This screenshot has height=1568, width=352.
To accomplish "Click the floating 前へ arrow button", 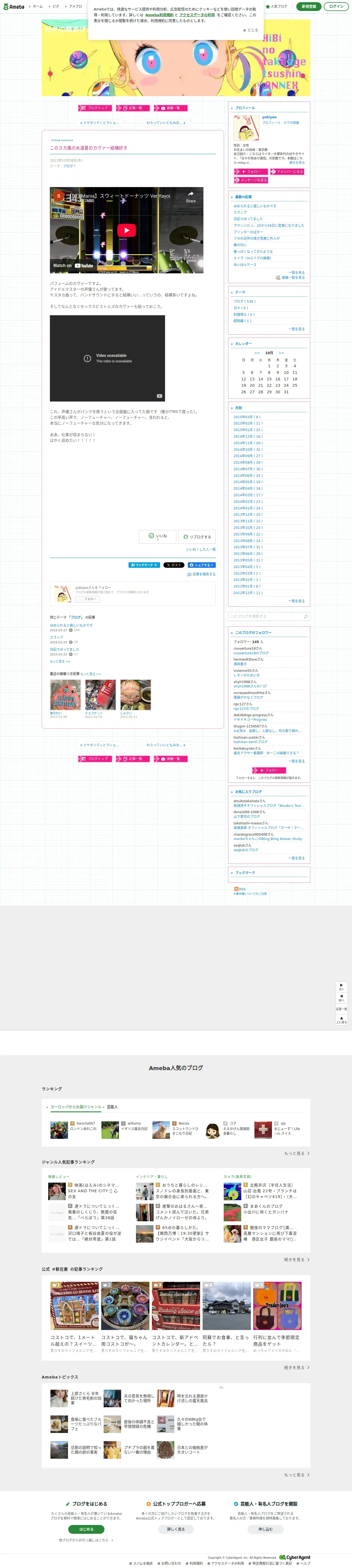I will pos(342,998).
